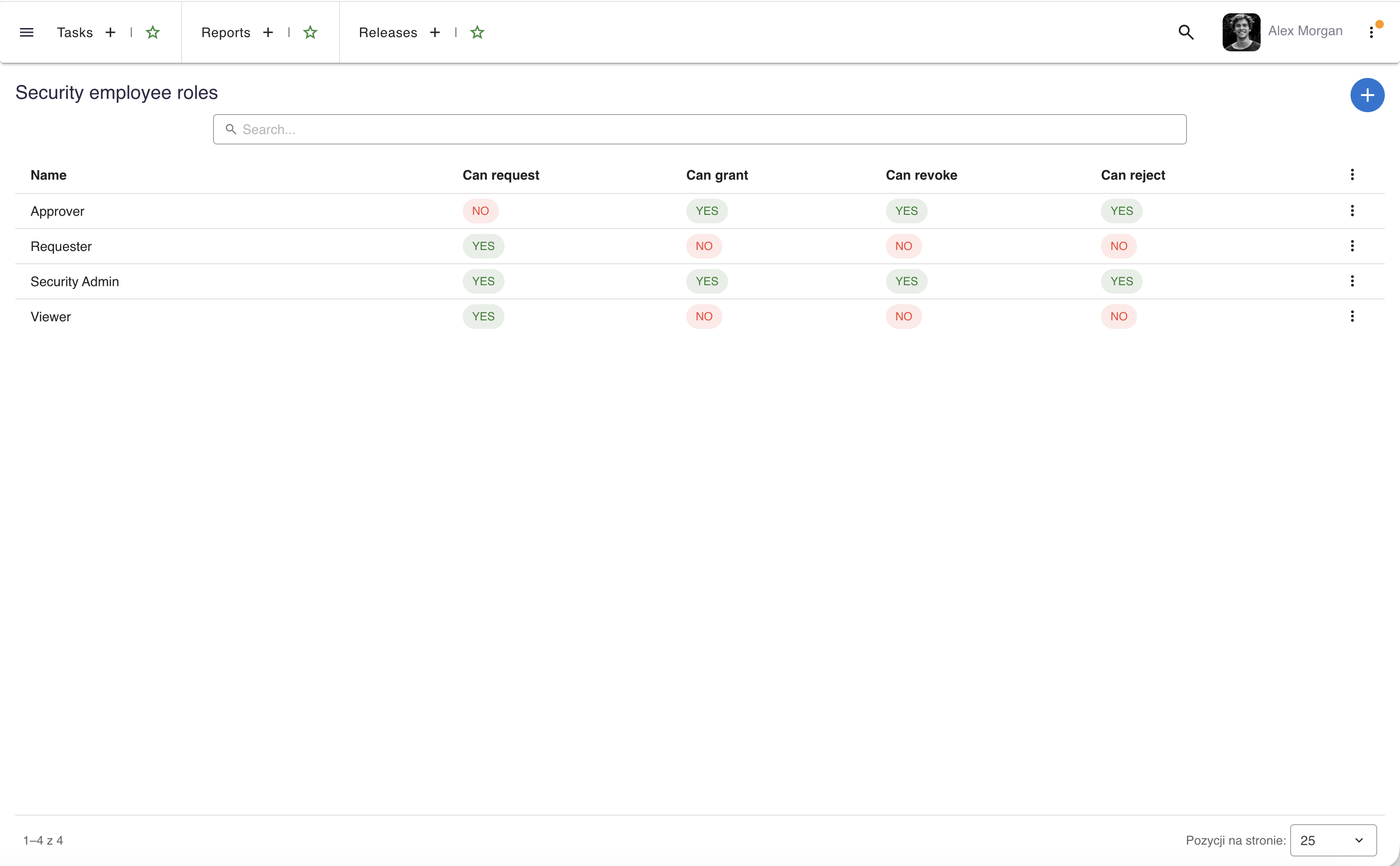Image resolution: width=1400 pixels, height=866 pixels.
Task: Star the Releases tab
Action: [x=477, y=32]
